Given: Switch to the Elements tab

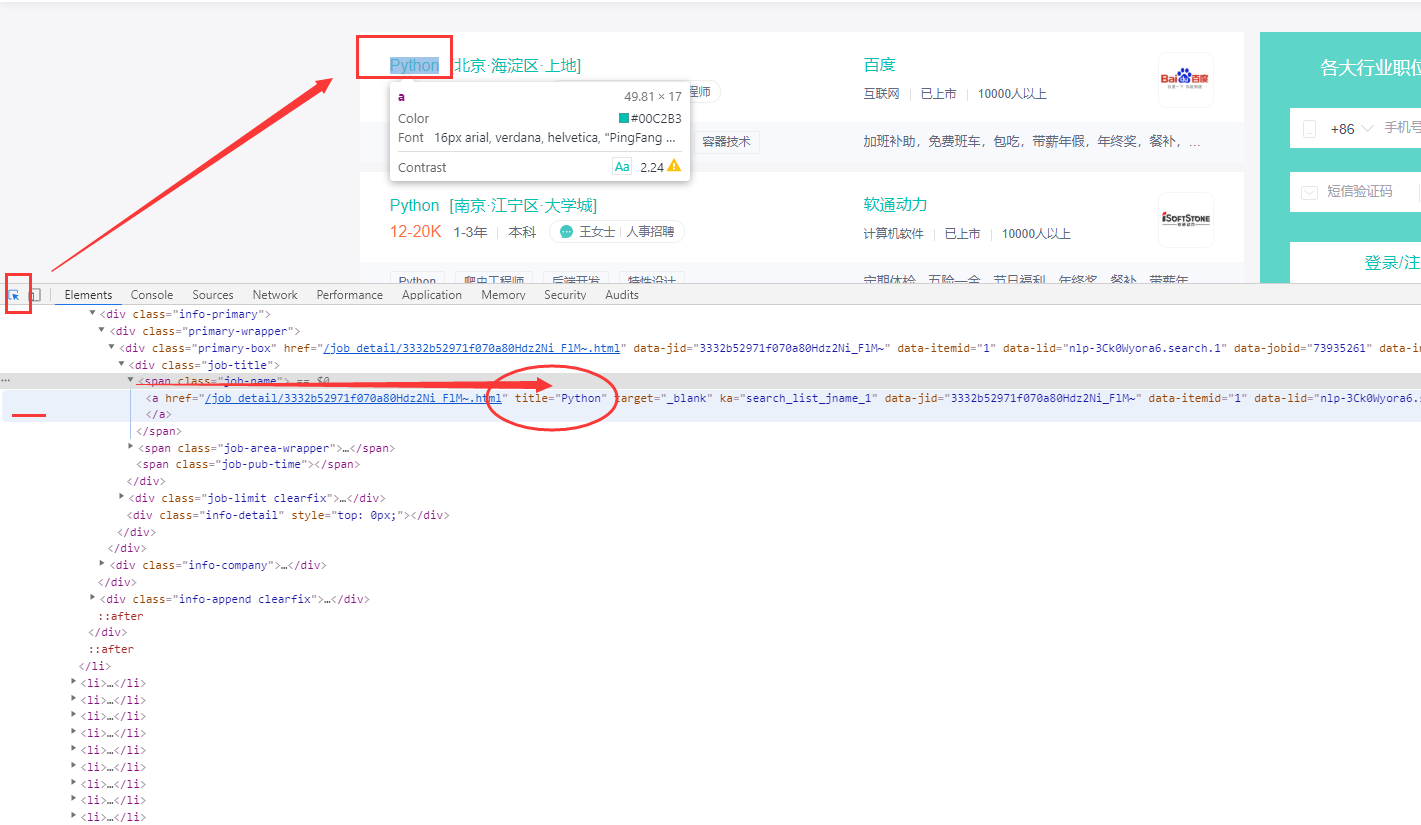Looking at the screenshot, I should click(x=88, y=295).
